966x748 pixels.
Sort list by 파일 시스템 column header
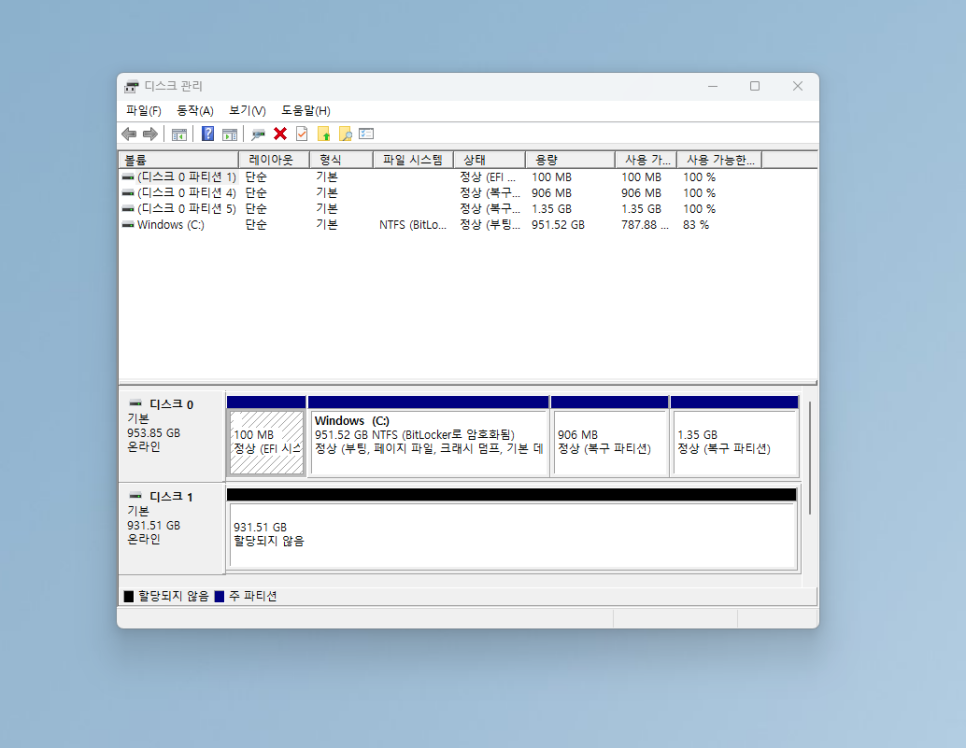(x=411, y=160)
